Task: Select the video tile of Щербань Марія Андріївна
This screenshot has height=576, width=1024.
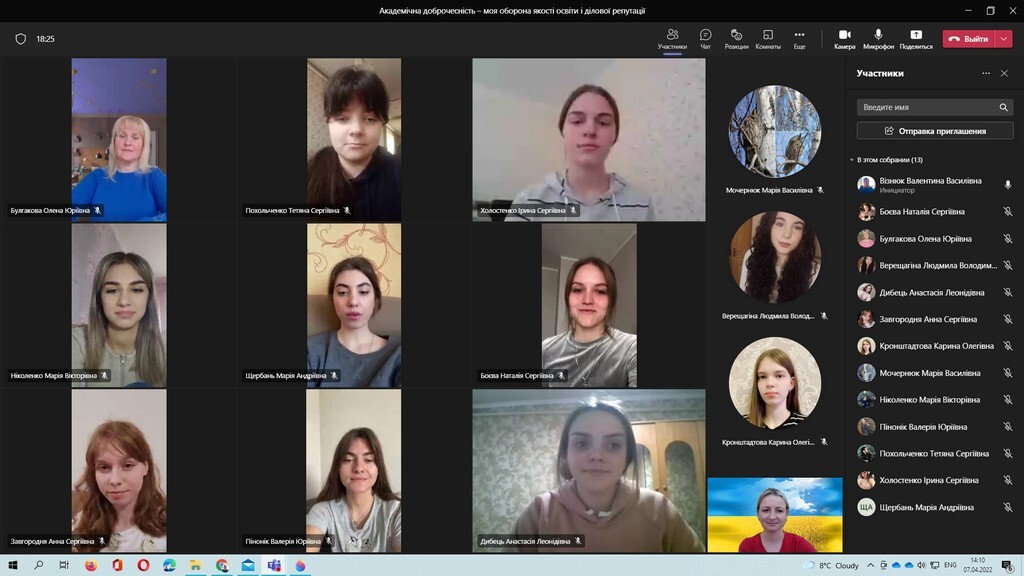Action: (354, 306)
